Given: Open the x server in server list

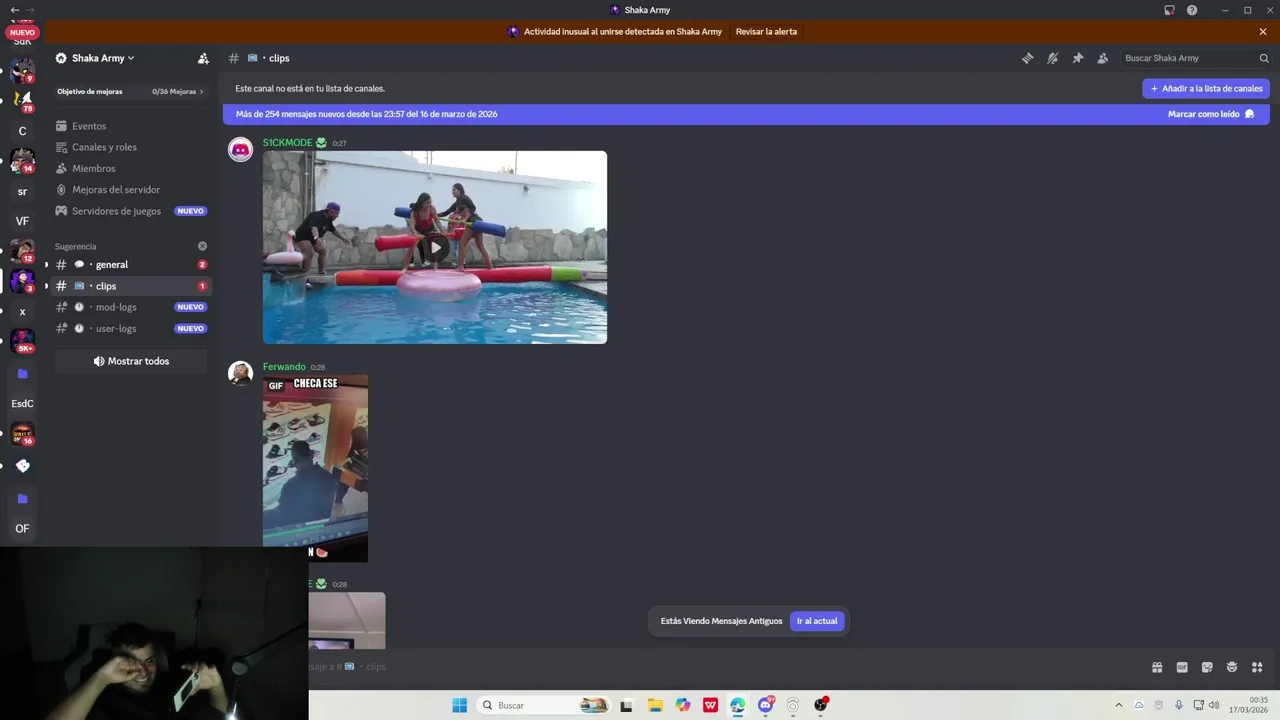Looking at the screenshot, I should click(22, 312).
